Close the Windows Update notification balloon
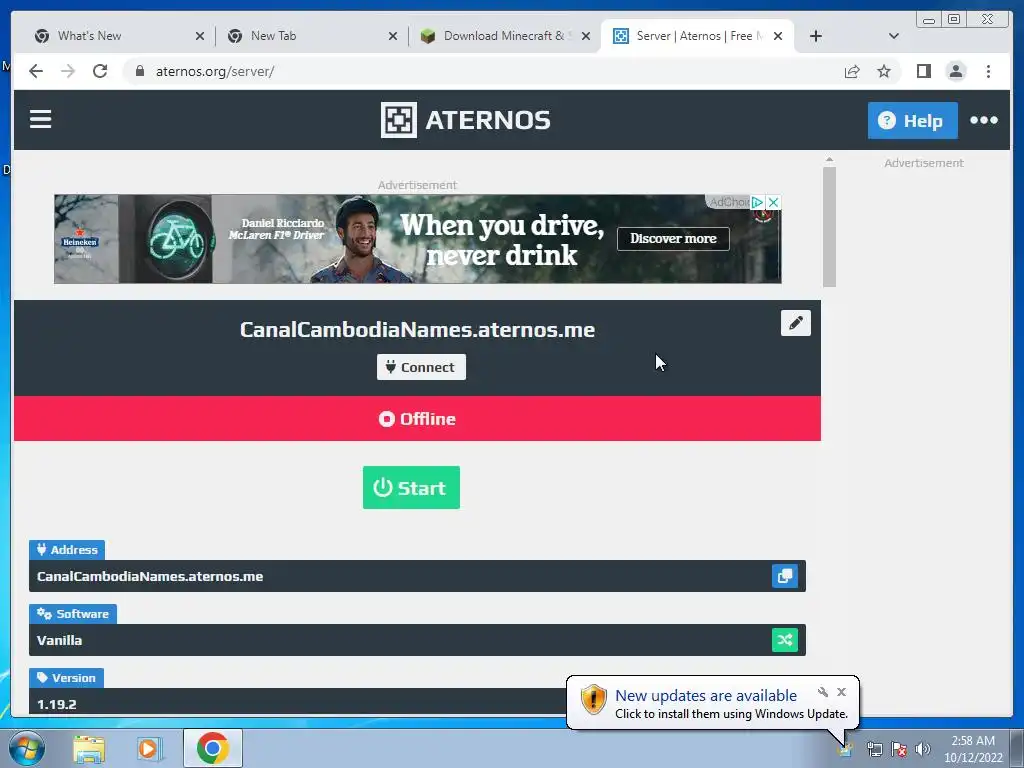The width and height of the screenshot is (1024, 768). click(841, 692)
